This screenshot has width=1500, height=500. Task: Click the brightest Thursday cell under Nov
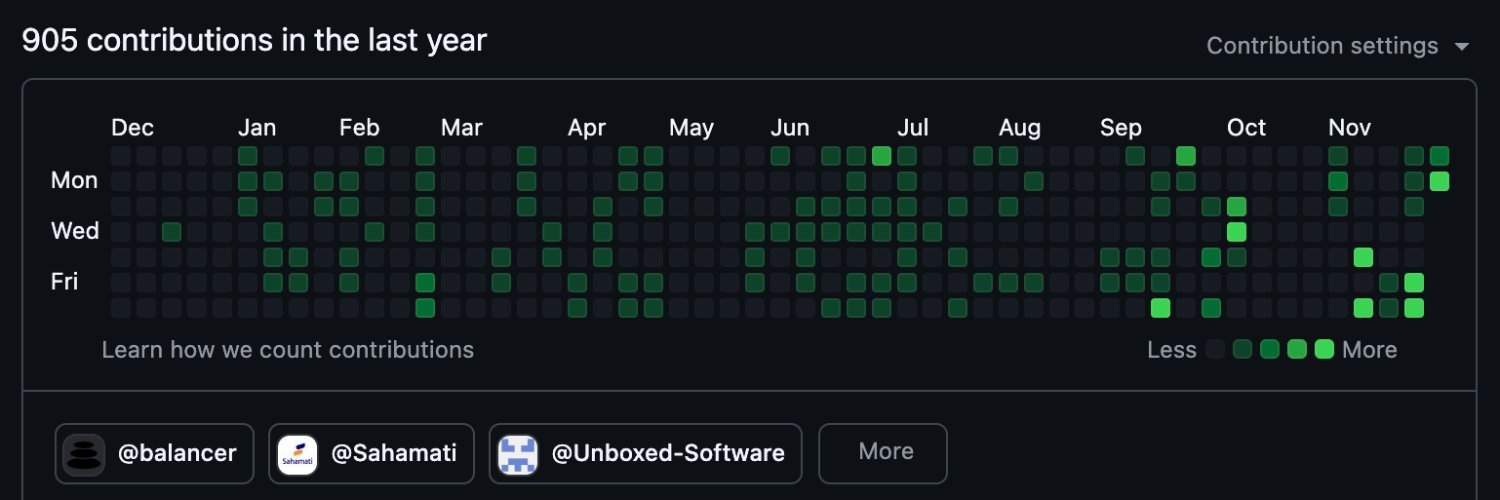pos(1363,257)
